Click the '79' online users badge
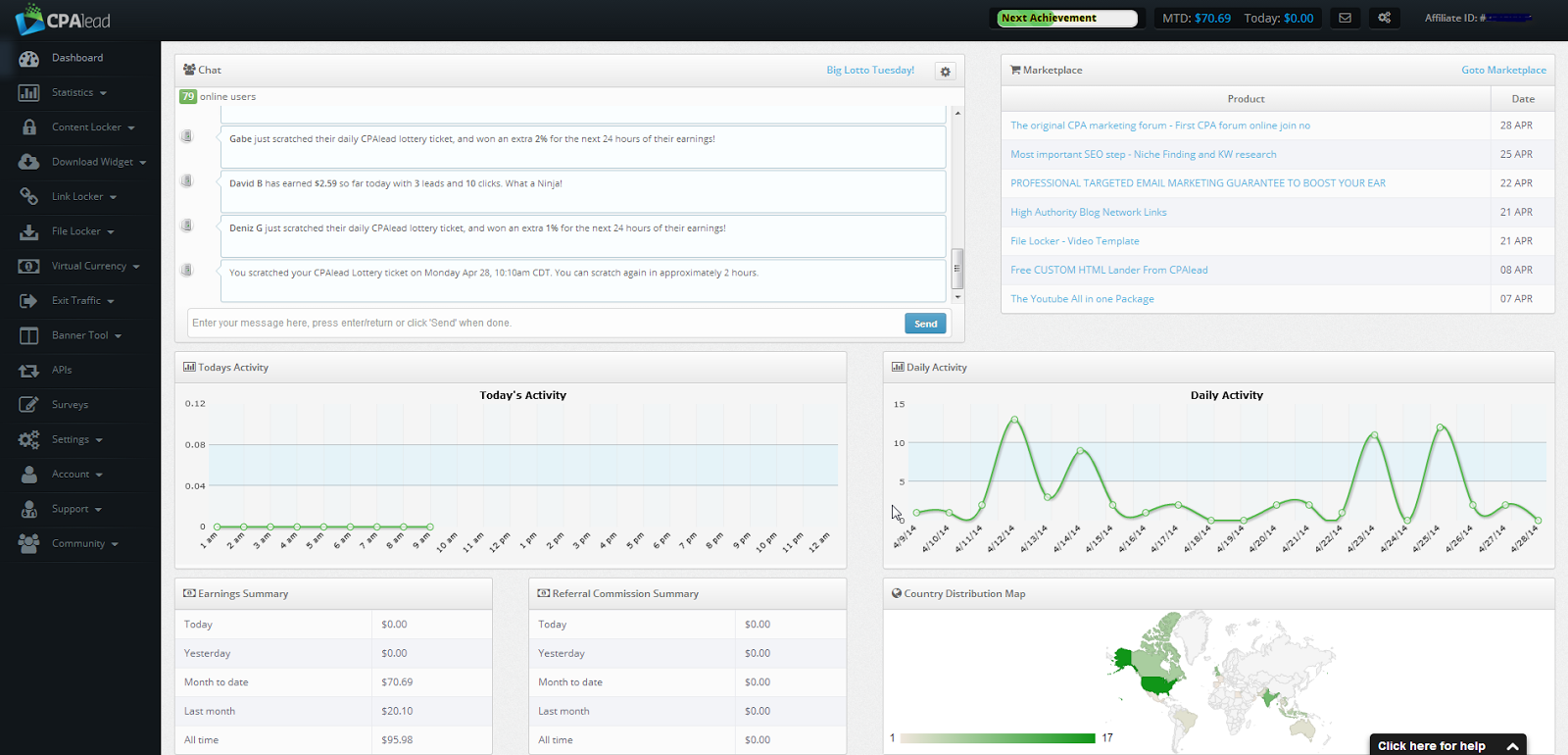Screen dimensions: 1568x755 click(x=188, y=97)
